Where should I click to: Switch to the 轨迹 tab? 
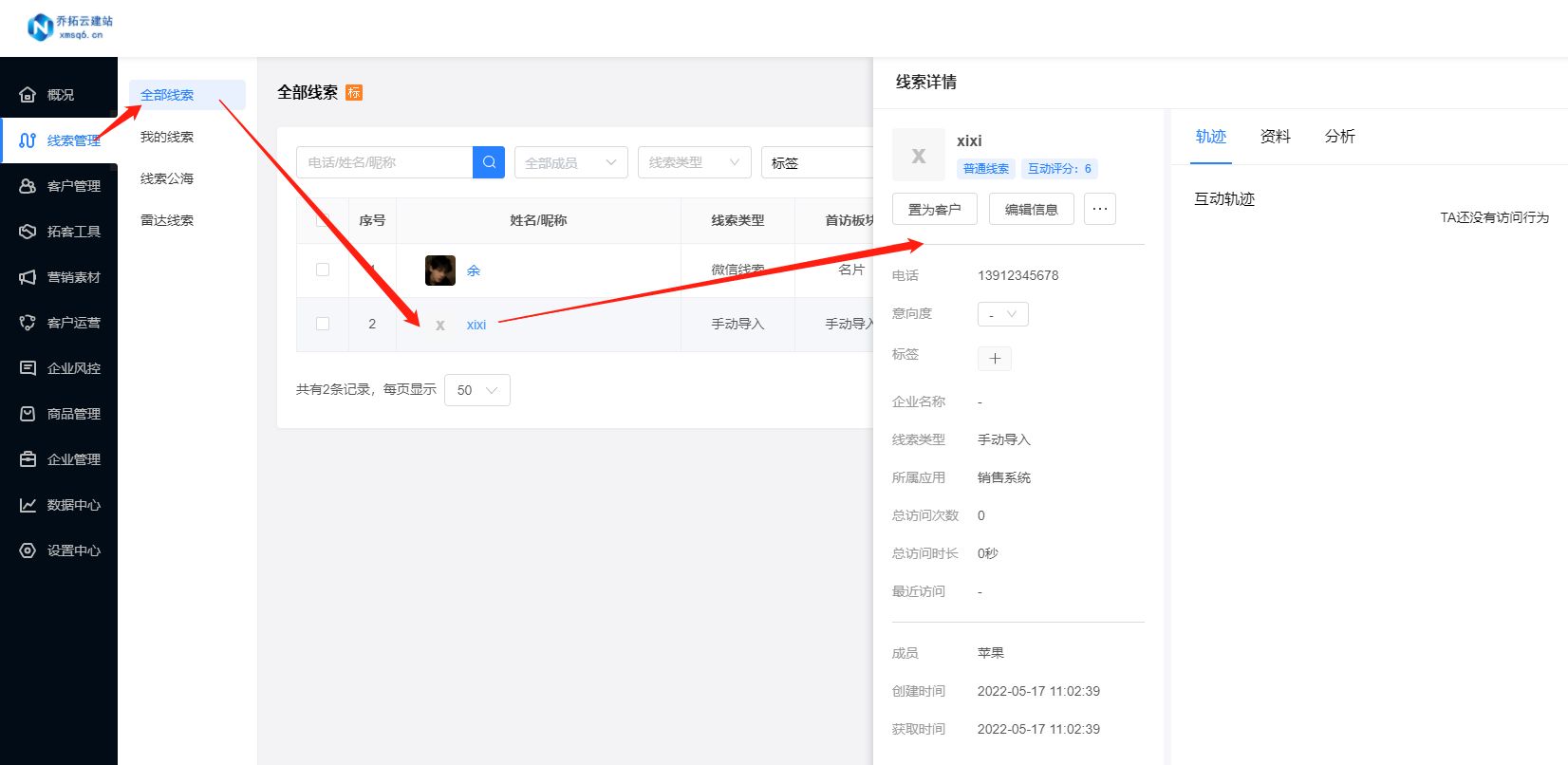point(1211,137)
